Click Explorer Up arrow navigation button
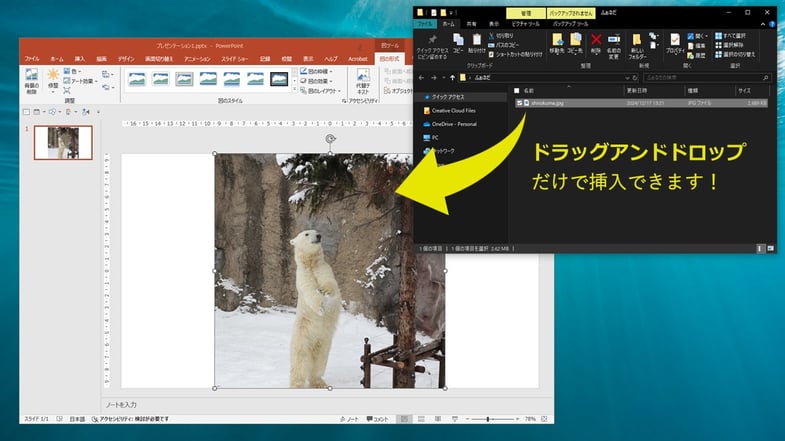This screenshot has height=441, width=785. [452, 78]
